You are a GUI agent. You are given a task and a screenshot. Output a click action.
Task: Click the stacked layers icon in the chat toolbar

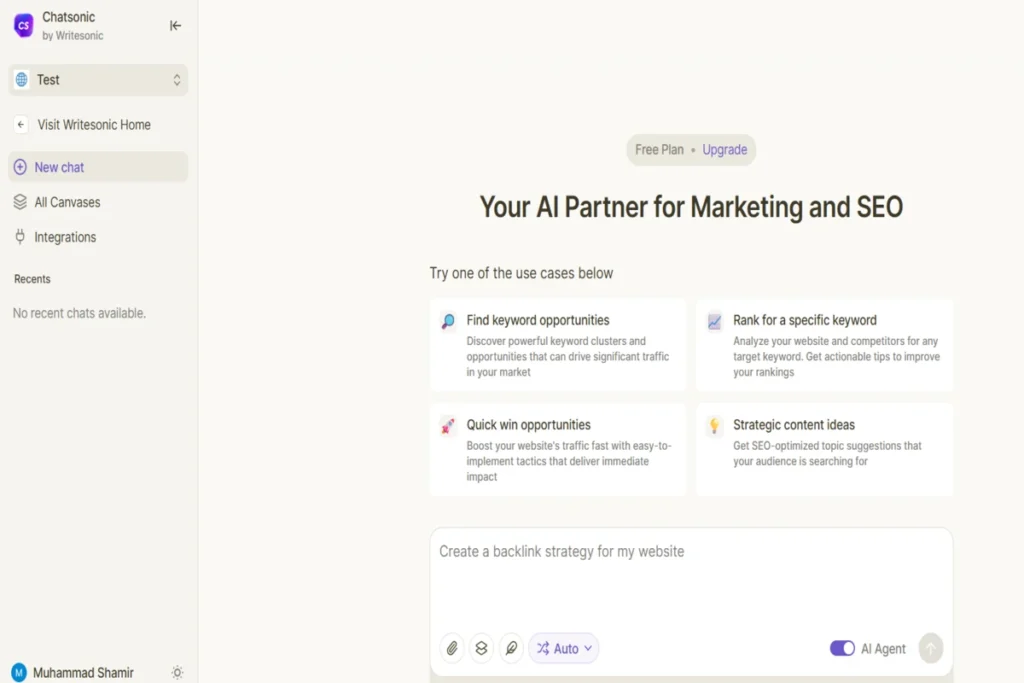pos(481,648)
